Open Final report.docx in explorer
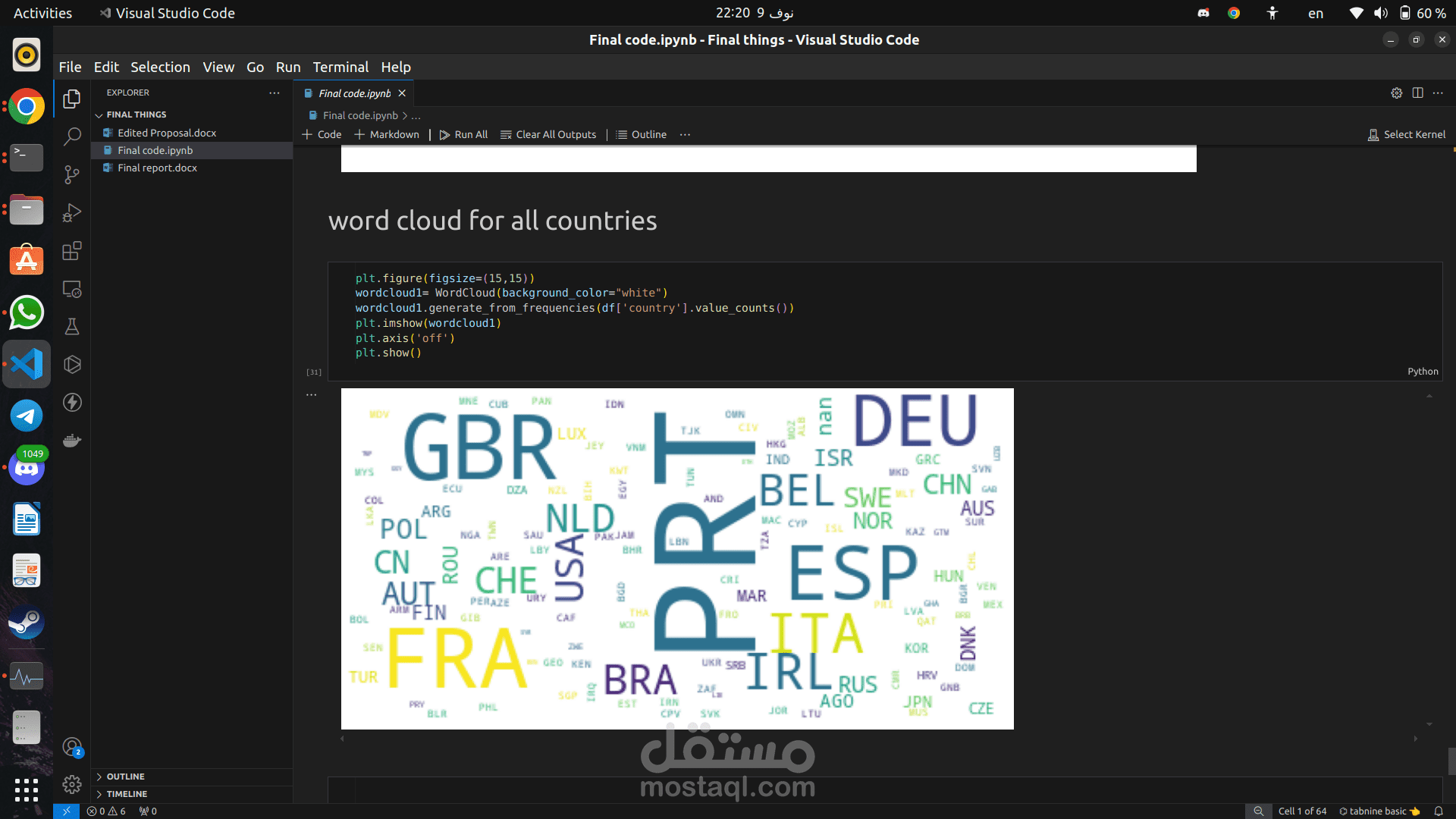The height and width of the screenshot is (819, 1456). [x=157, y=168]
